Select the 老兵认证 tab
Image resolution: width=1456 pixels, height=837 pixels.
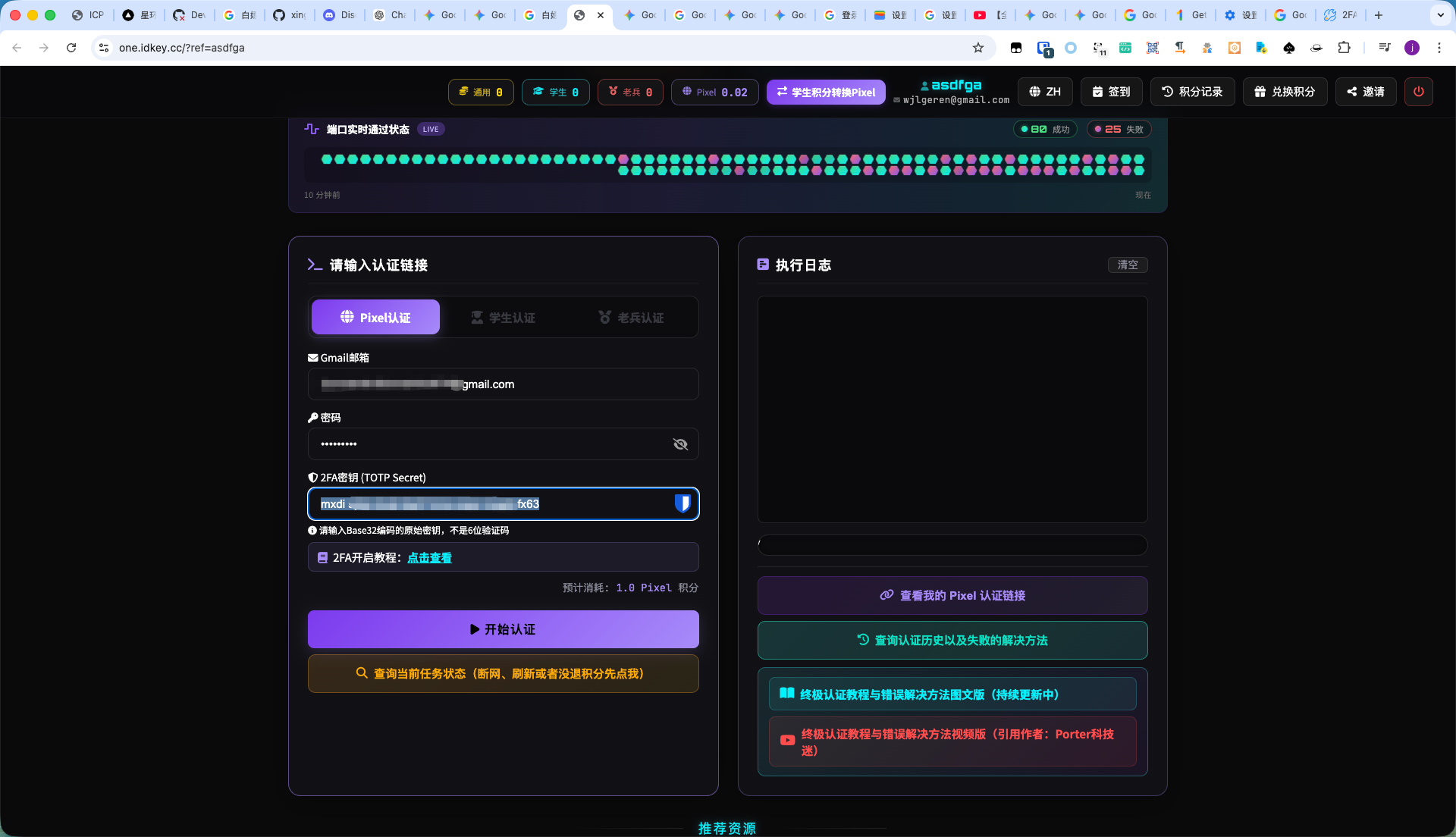tap(631, 317)
